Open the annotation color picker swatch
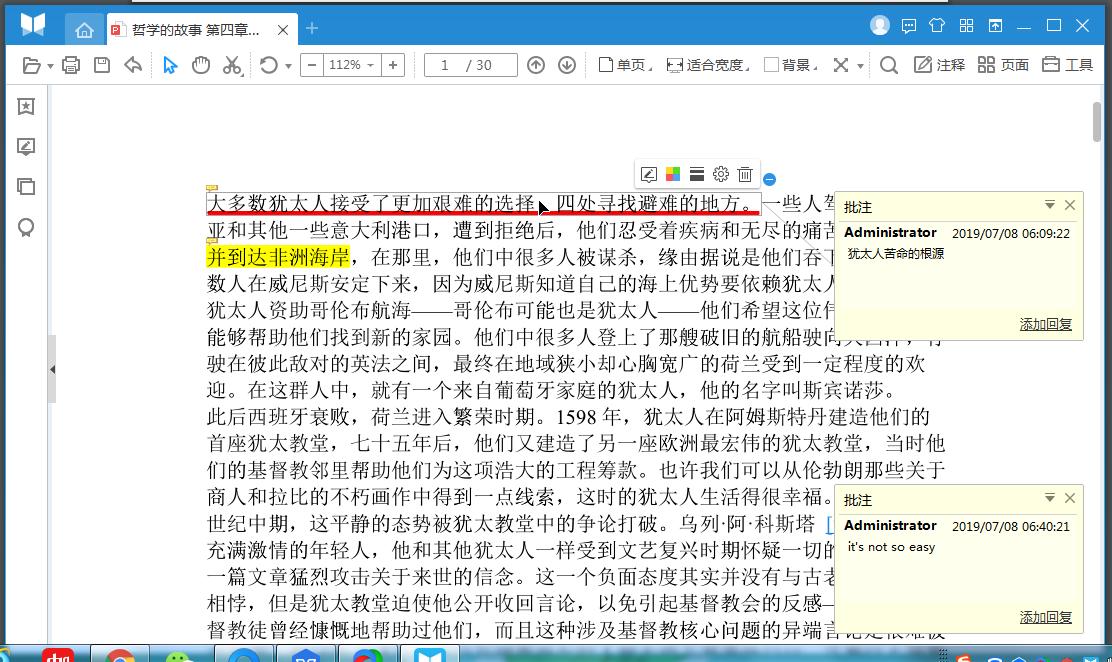The height and width of the screenshot is (662, 1112). pos(673,175)
